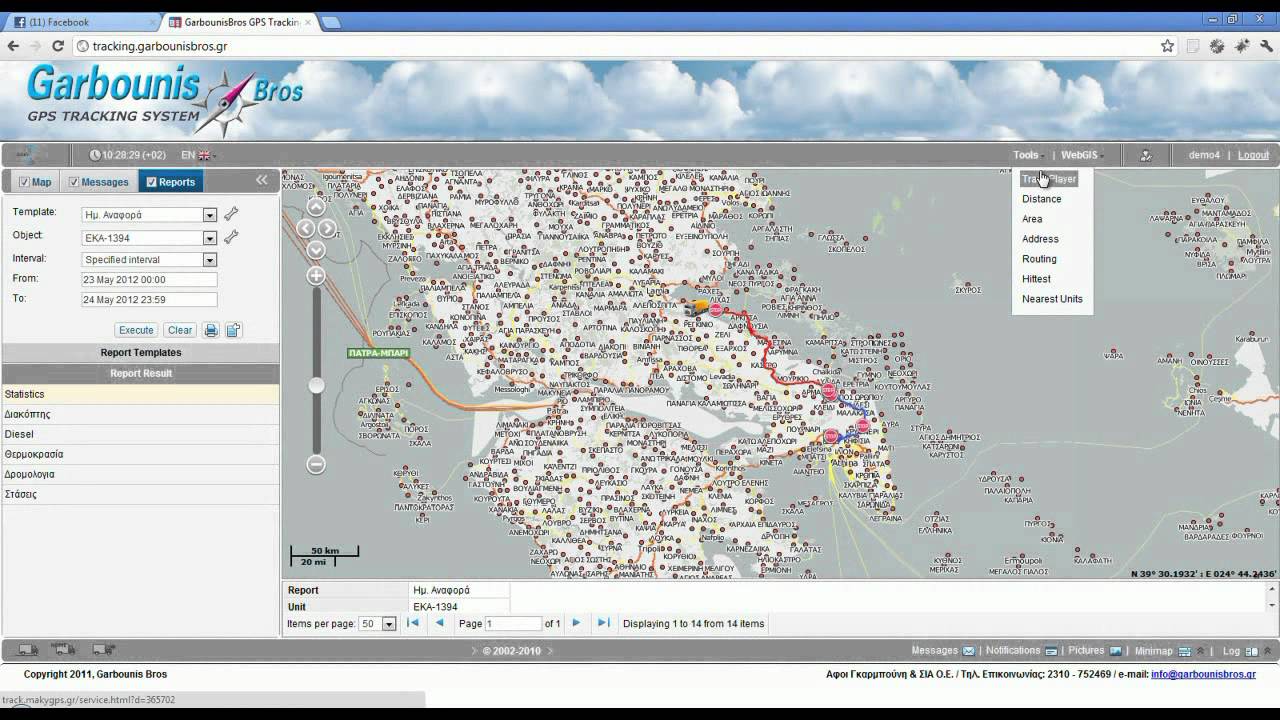Open the Log icon in bottom bar
The height and width of the screenshot is (720, 1280).
(x=1251, y=651)
